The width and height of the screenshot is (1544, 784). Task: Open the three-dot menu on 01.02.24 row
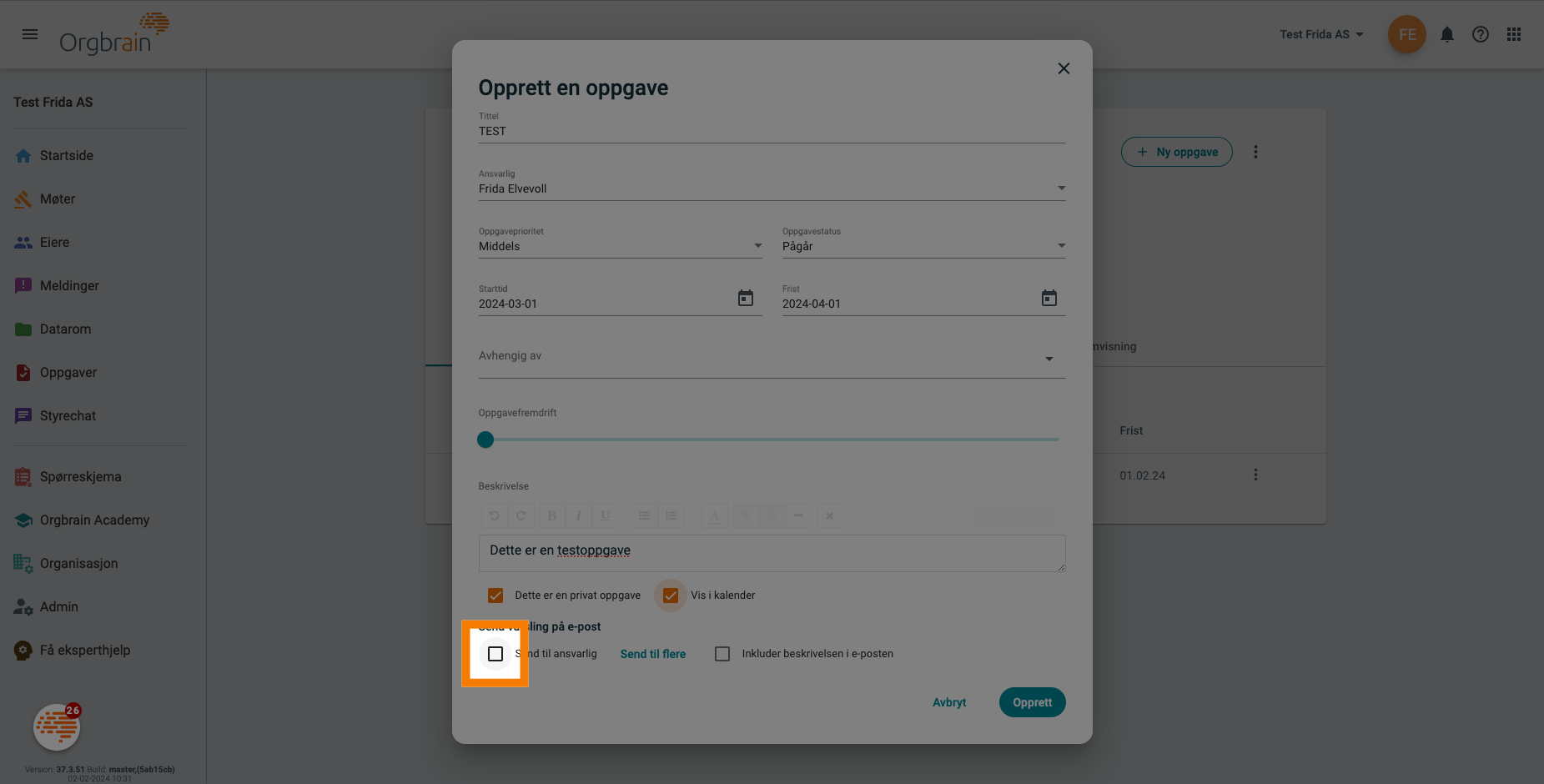[x=1255, y=475]
